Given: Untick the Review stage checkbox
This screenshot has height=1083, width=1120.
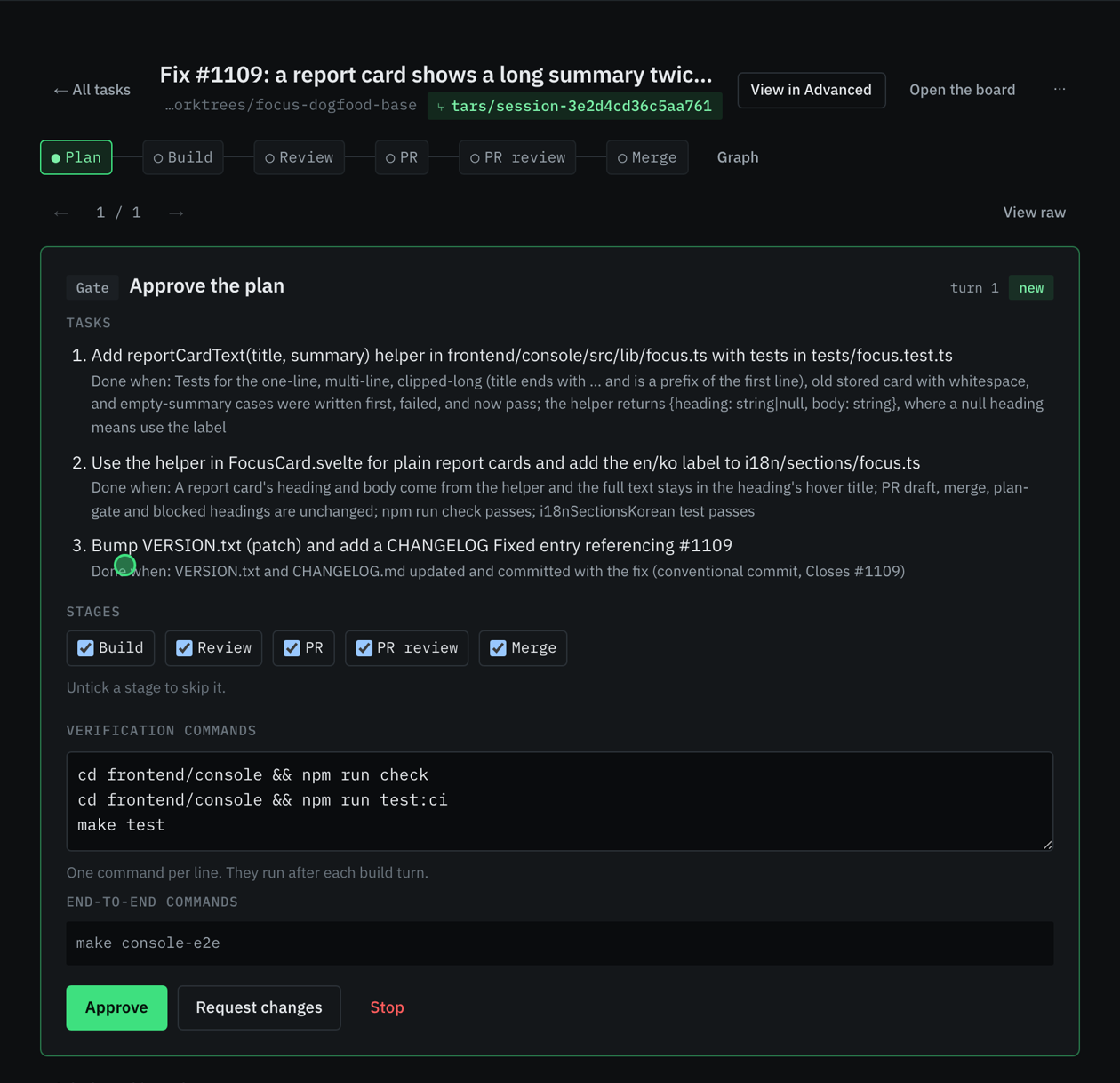Looking at the screenshot, I should [x=184, y=648].
